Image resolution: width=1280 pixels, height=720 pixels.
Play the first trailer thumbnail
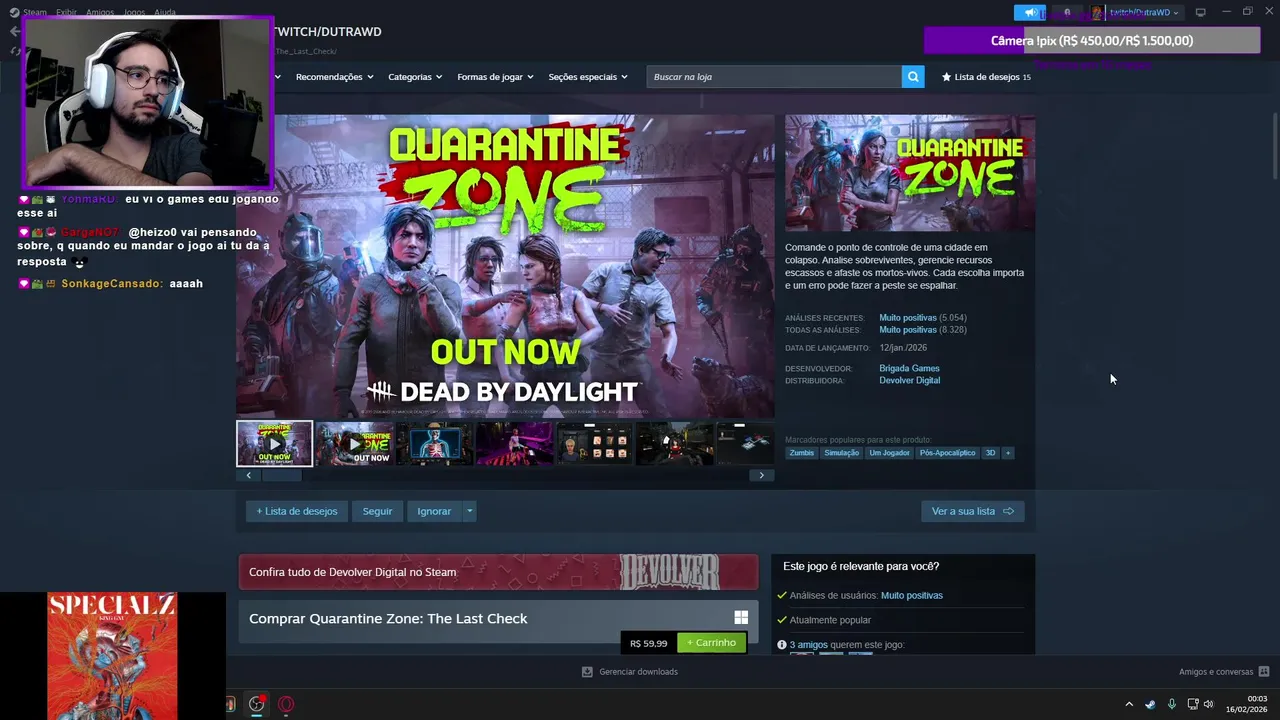tap(274, 443)
